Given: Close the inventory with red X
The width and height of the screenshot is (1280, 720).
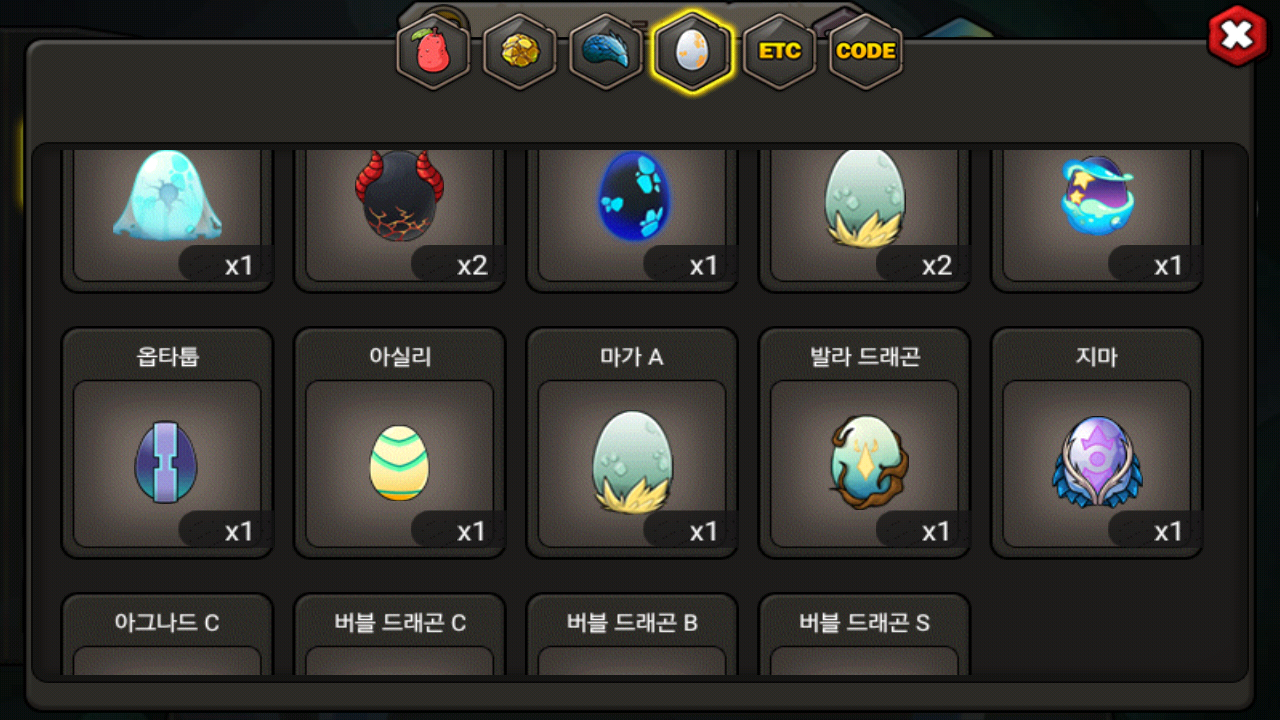Looking at the screenshot, I should pyautogui.click(x=1237, y=36).
